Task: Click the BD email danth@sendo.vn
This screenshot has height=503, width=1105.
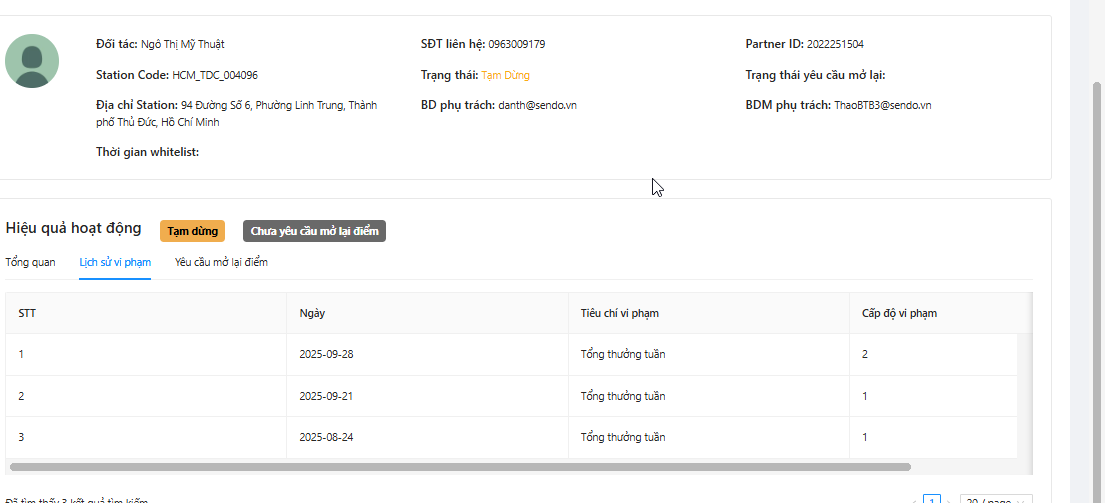Action: [x=537, y=105]
